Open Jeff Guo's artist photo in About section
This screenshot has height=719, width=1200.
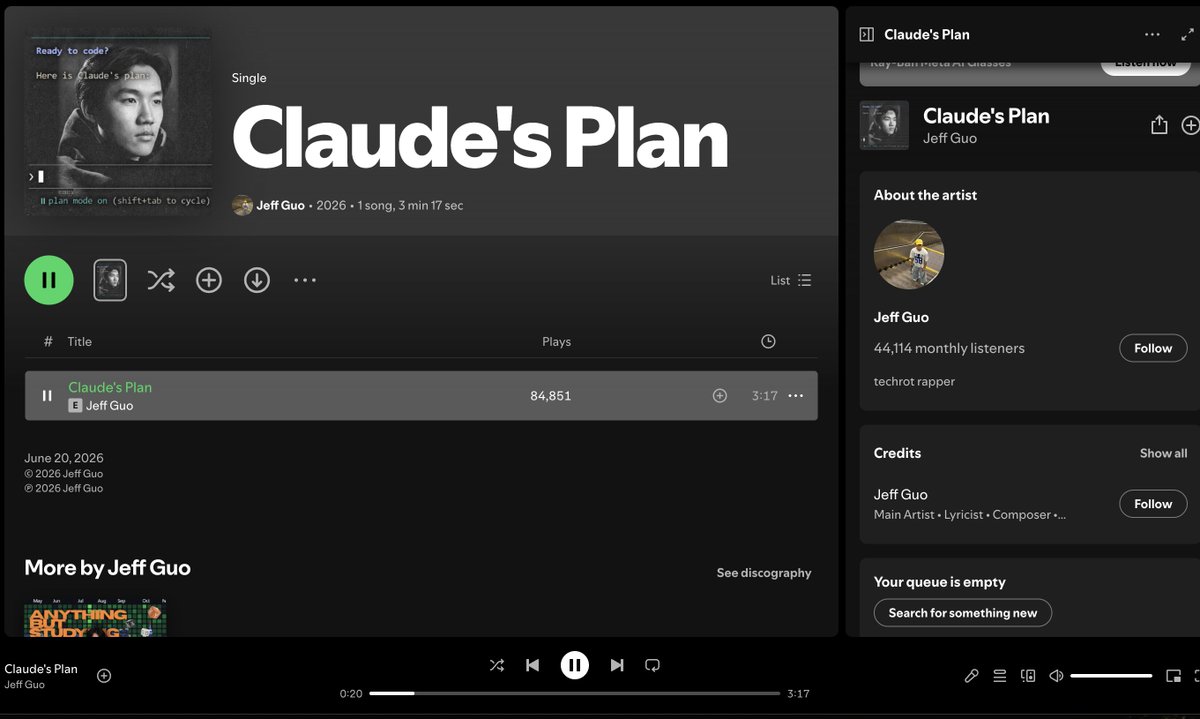tap(909, 254)
